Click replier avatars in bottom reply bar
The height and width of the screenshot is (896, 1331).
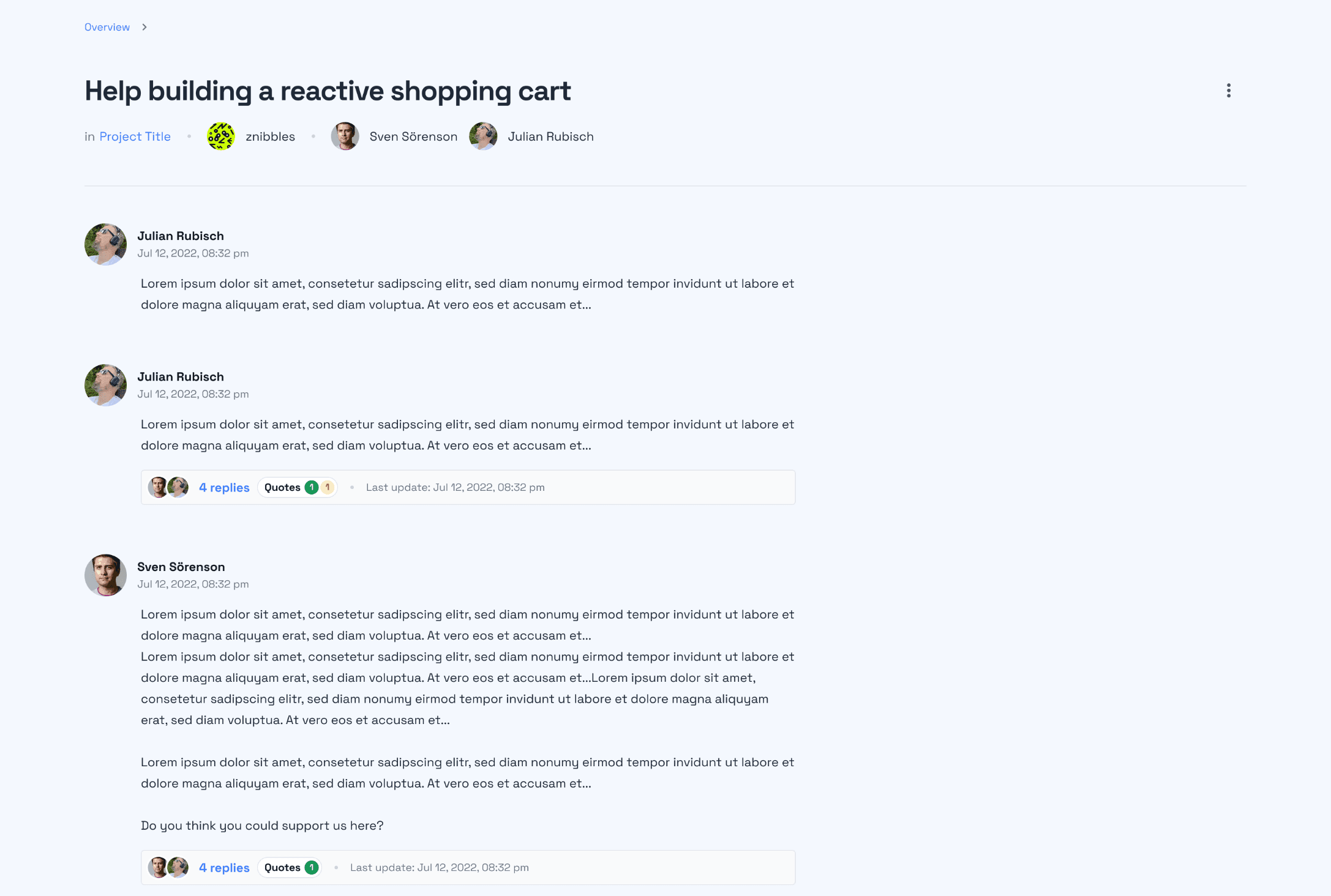(x=168, y=867)
